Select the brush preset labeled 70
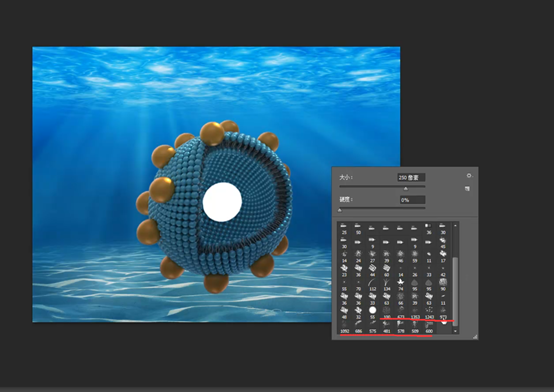Screen dimensions: 554x392 tap(358, 285)
